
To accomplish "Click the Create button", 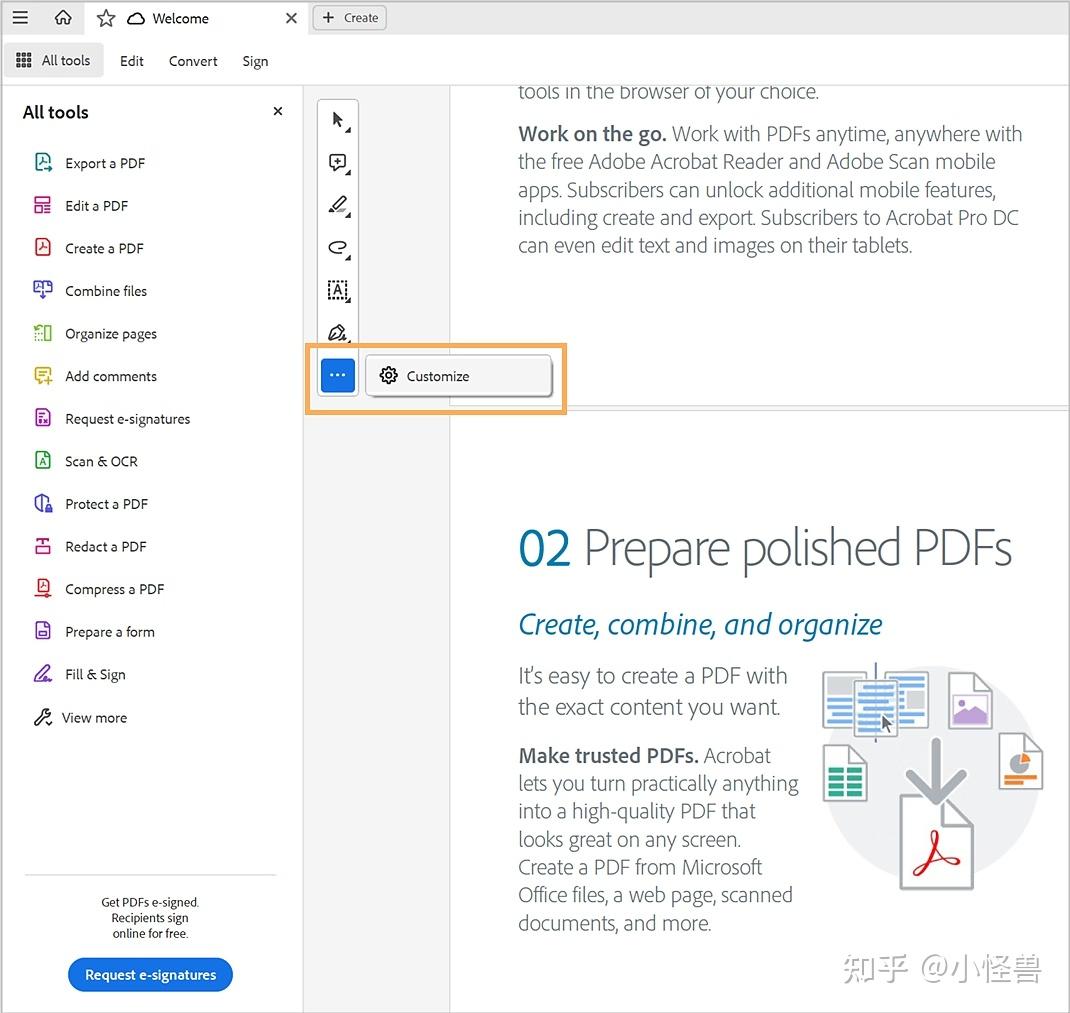I will point(349,17).
